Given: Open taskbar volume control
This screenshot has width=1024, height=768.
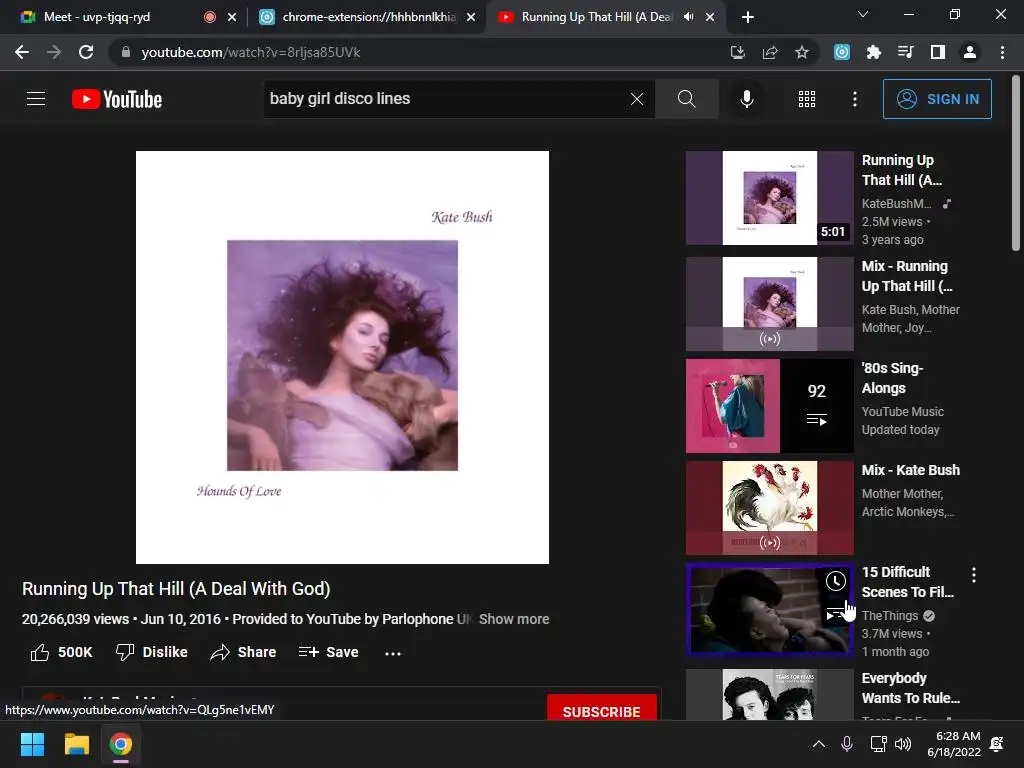Looking at the screenshot, I should 903,744.
